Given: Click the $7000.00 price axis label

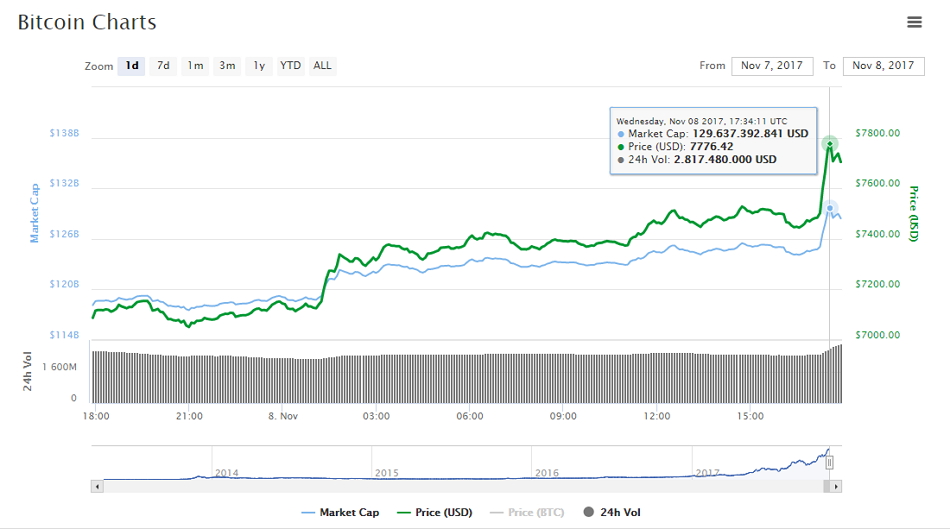Looking at the screenshot, I should click(877, 335).
